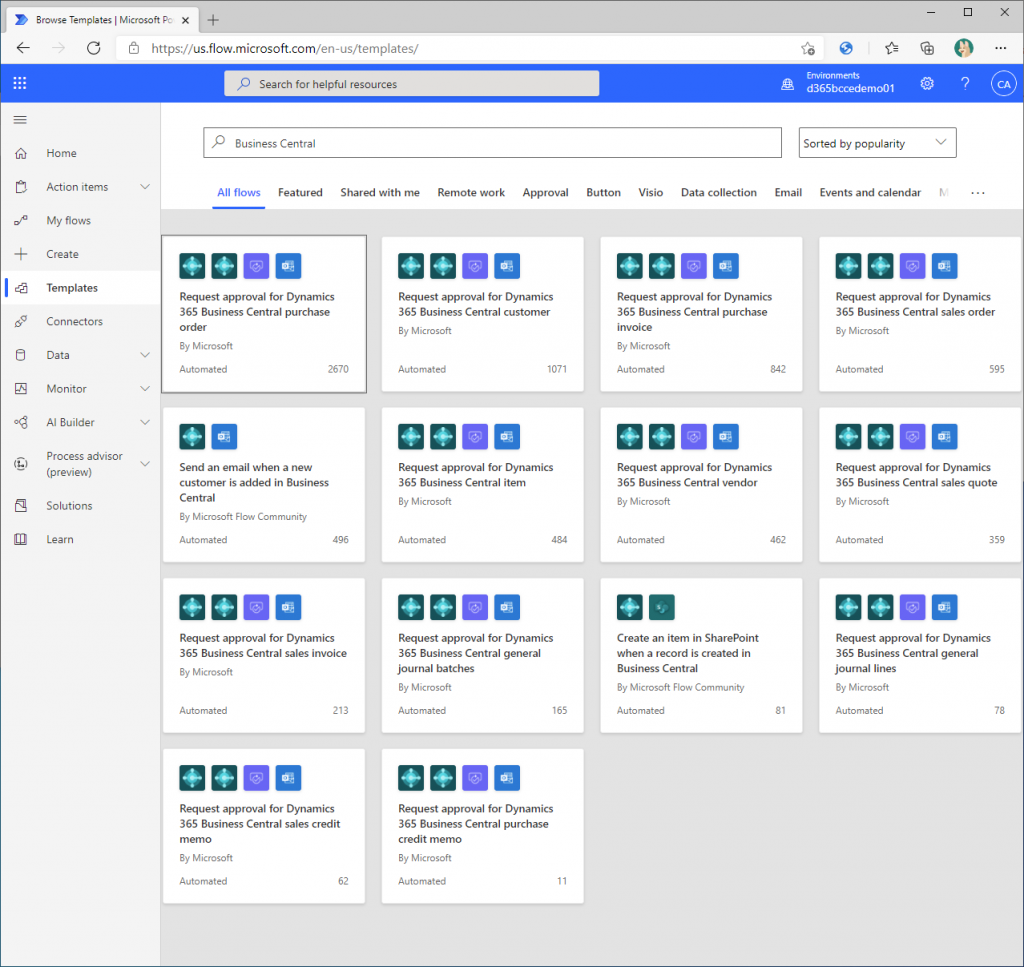Click the My flows icon
1024x967 pixels.
click(21, 220)
